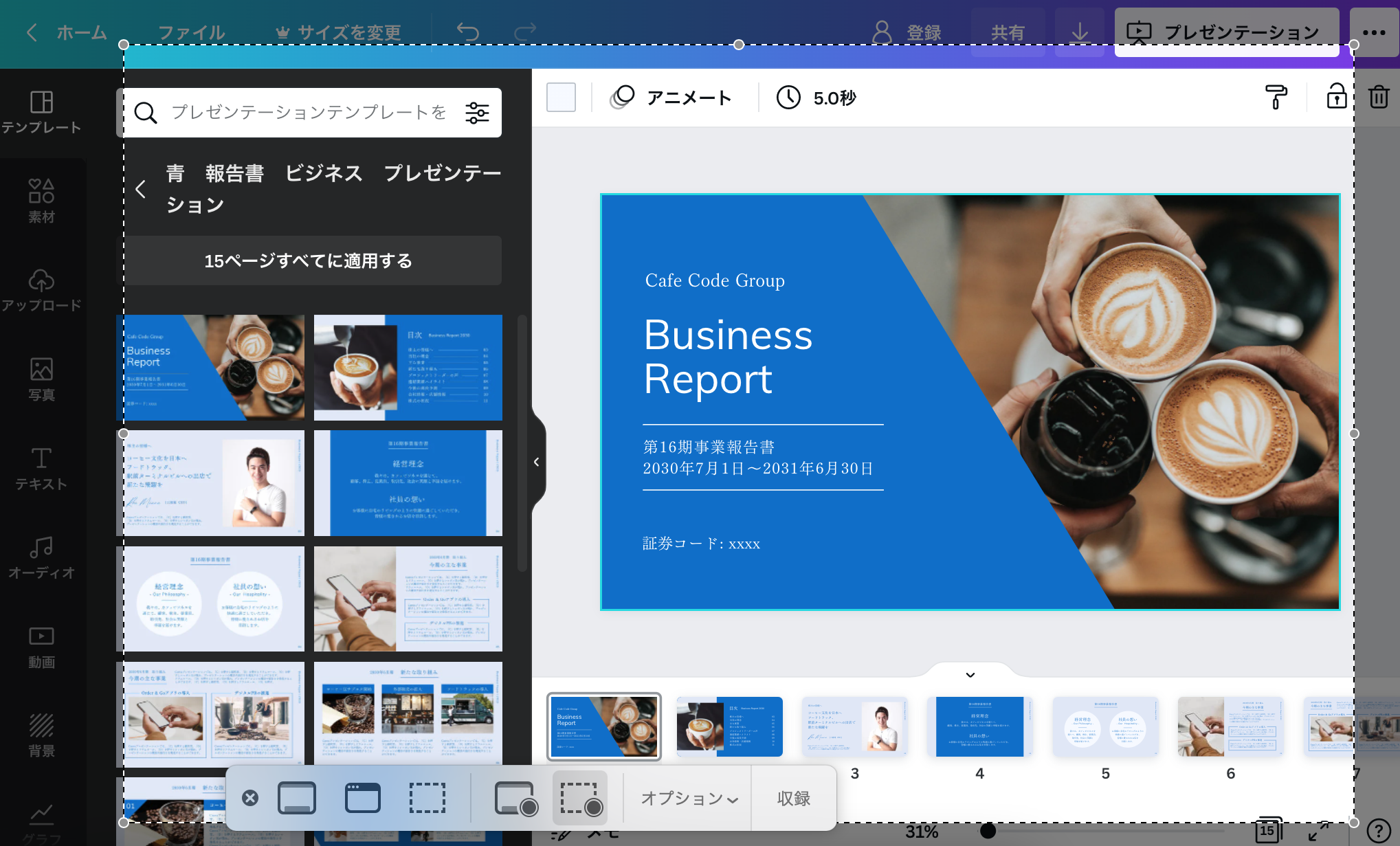
Task: Go back using the Home chevron arrow
Action: point(32,32)
